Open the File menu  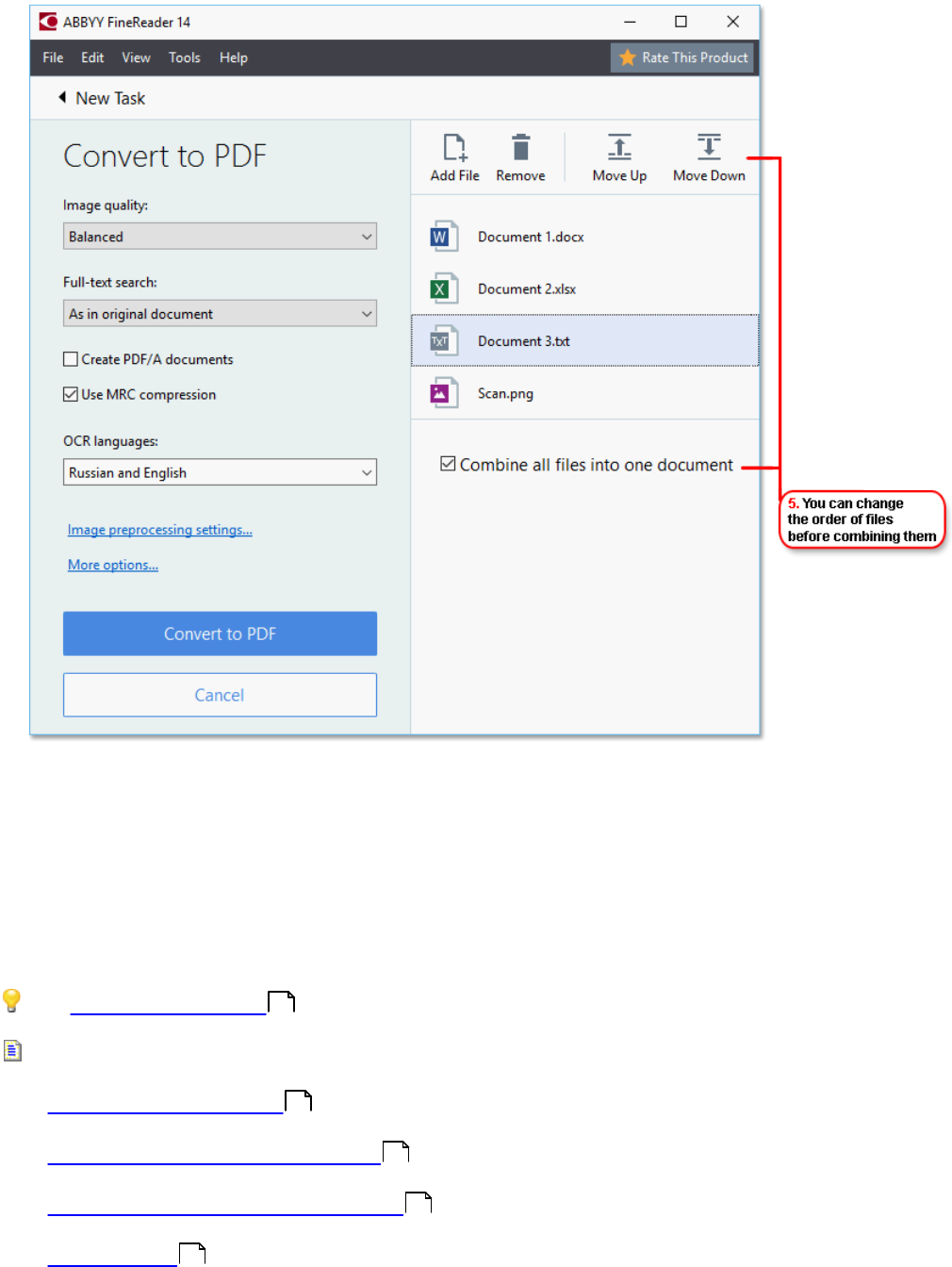[x=53, y=58]
